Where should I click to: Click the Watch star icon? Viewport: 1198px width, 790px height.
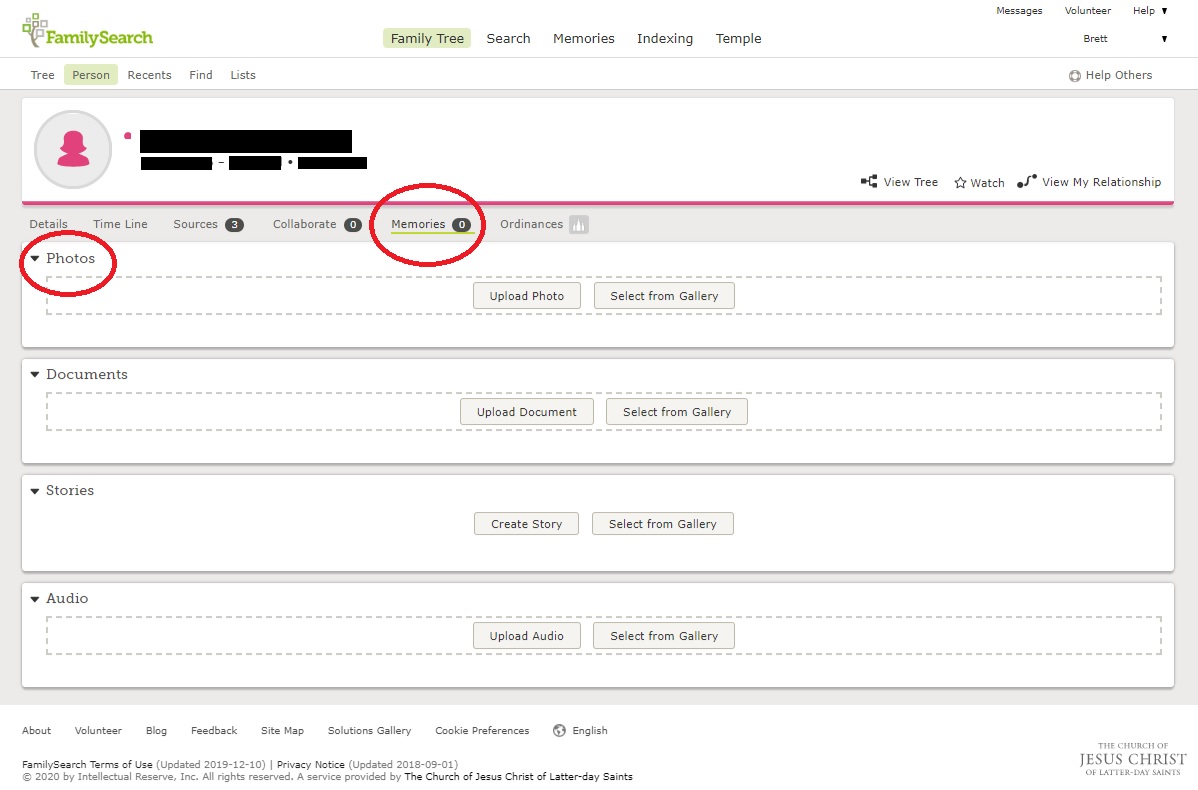[960, 183]
